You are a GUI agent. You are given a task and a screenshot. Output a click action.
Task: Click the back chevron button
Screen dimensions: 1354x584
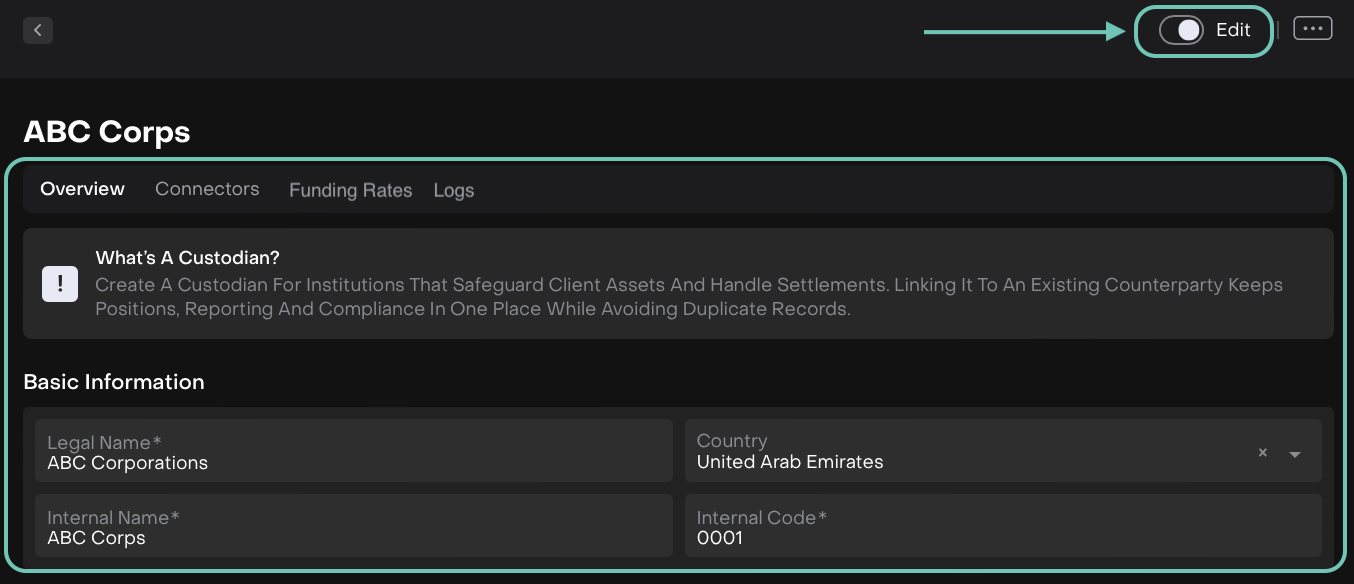click(x=38, y=30)
